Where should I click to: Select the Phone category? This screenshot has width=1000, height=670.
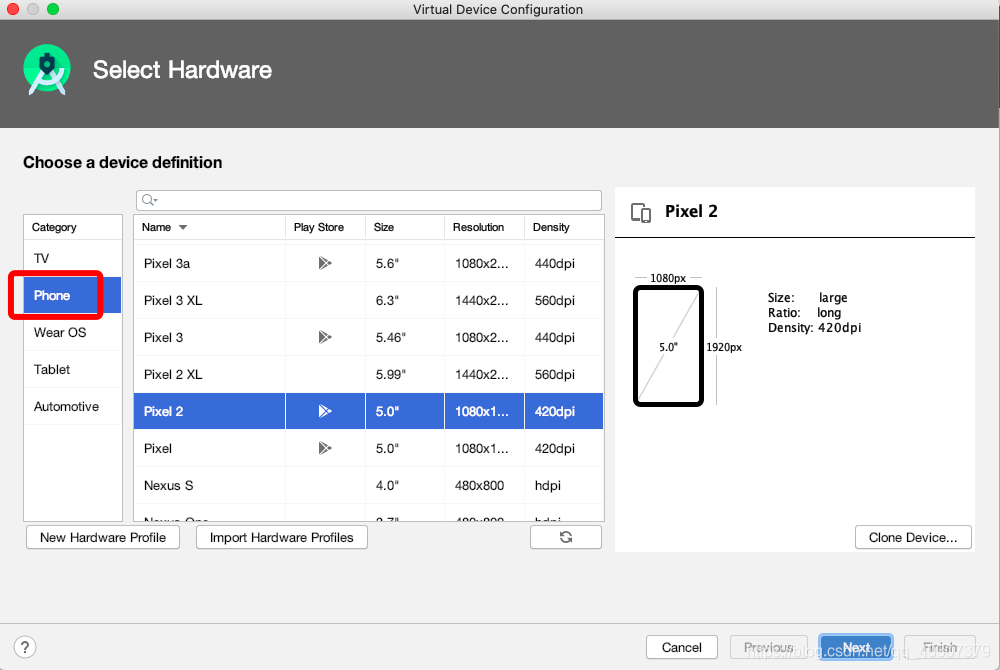(x=73, y=295)
